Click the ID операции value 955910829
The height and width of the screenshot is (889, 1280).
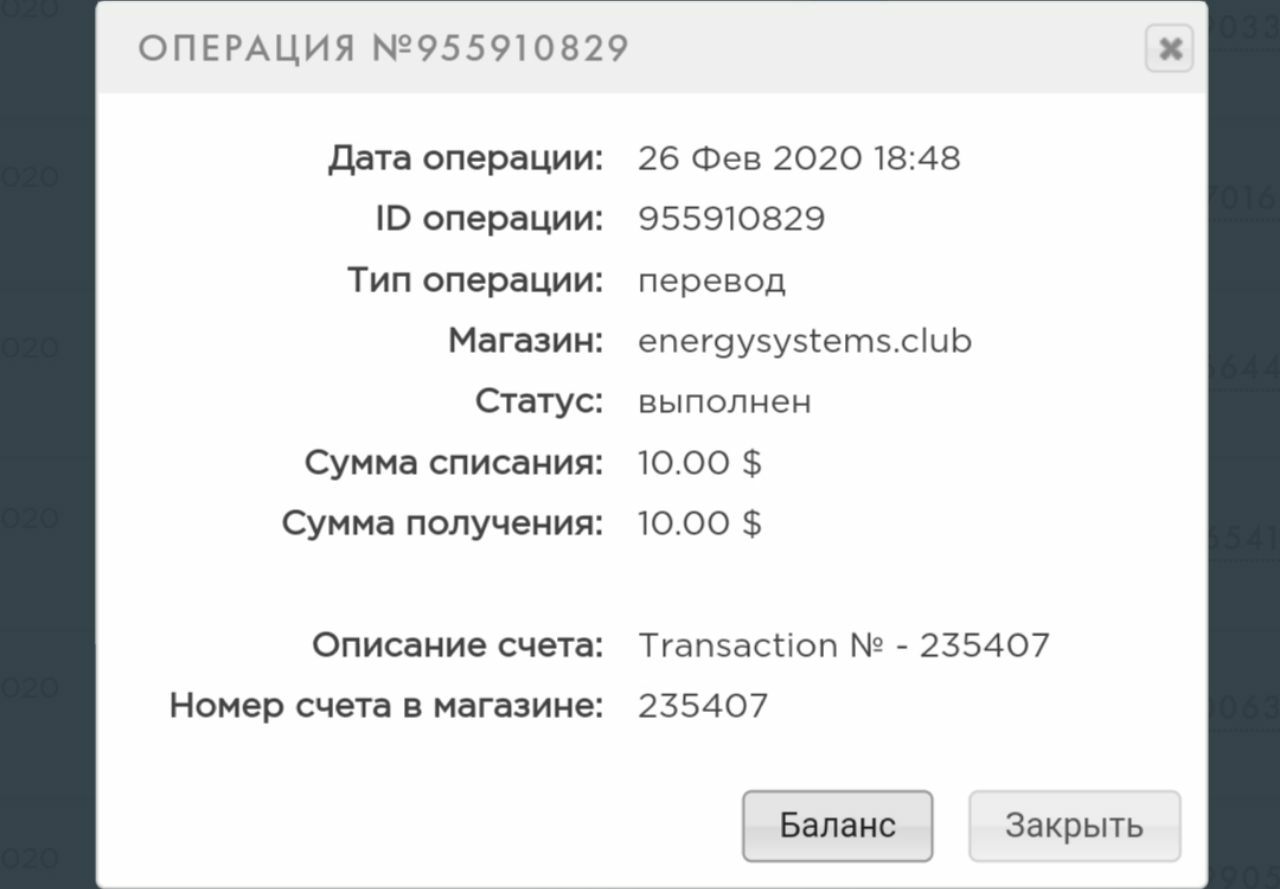click(731, 219)
